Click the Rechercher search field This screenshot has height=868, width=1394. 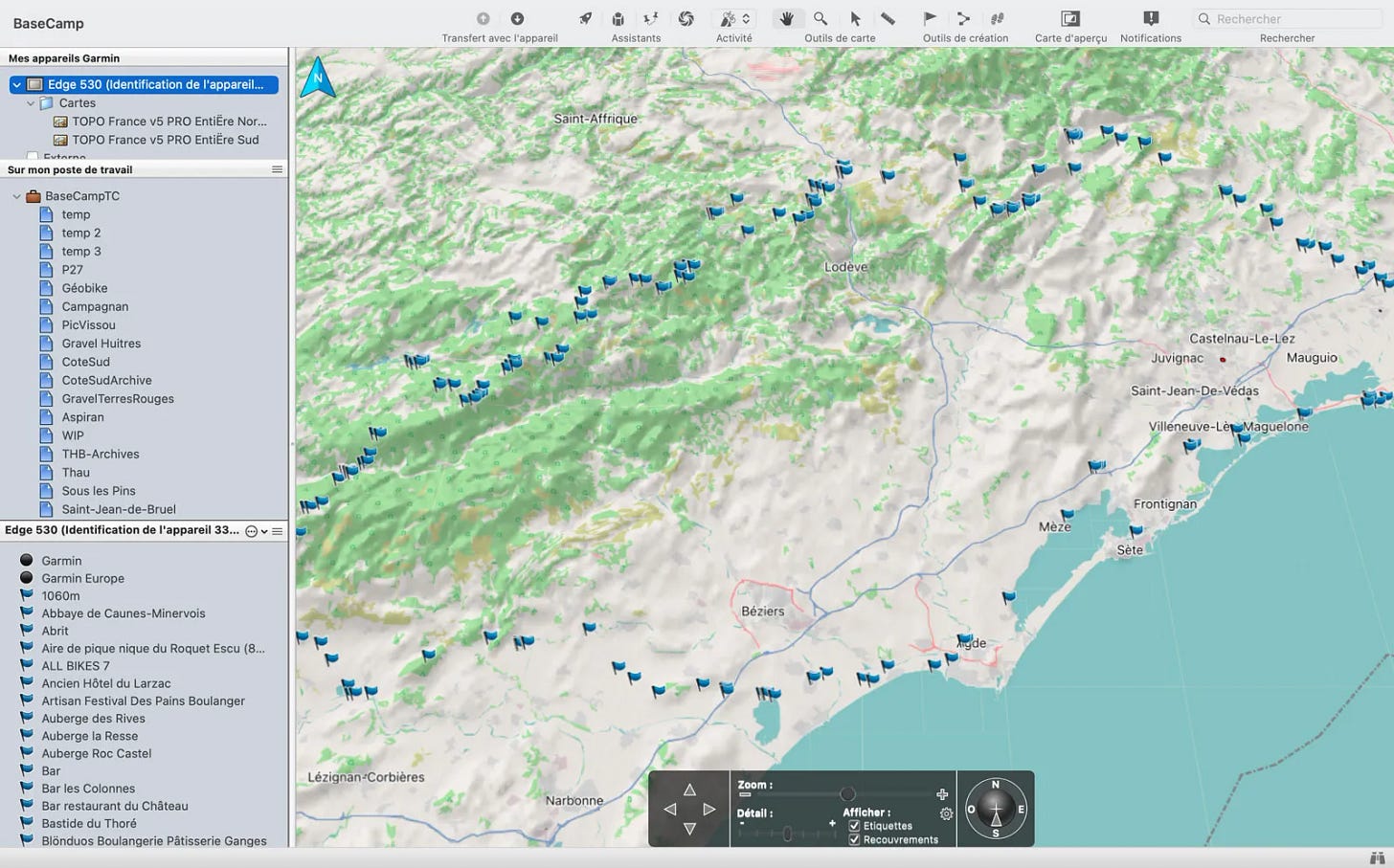[1288, 18]
